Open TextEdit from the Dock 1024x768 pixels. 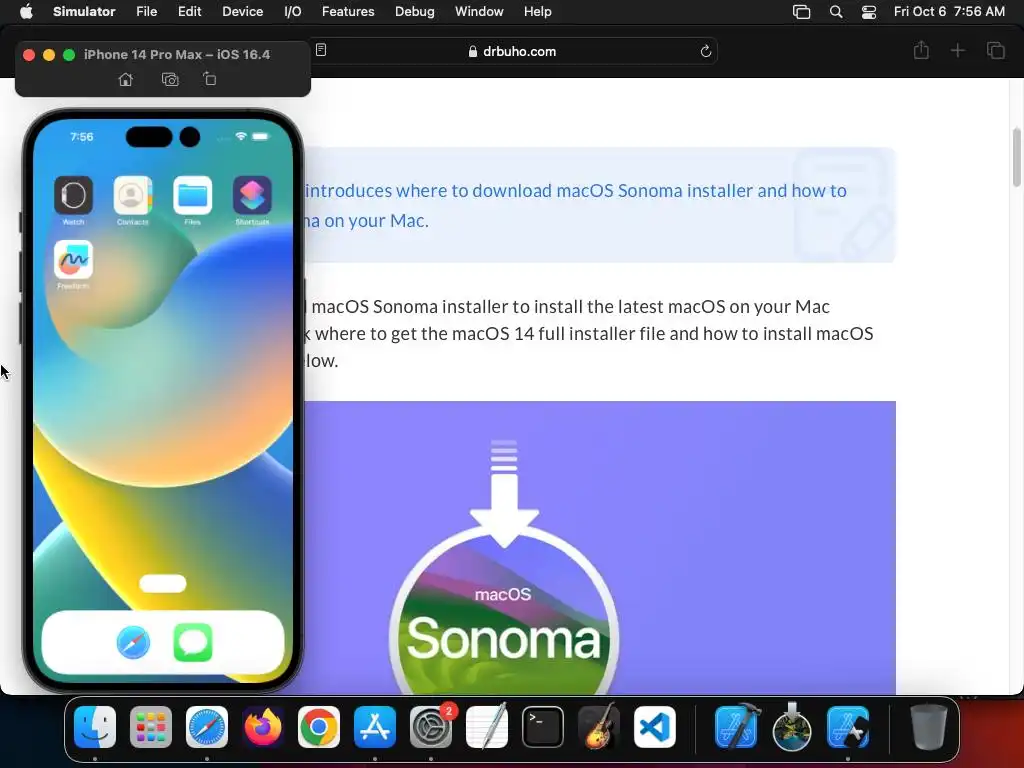tap(487, 727)
